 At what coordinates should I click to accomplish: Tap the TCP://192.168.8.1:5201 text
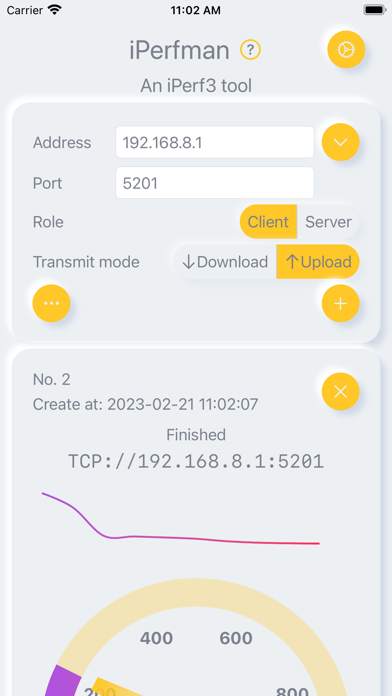coord(196,462)
